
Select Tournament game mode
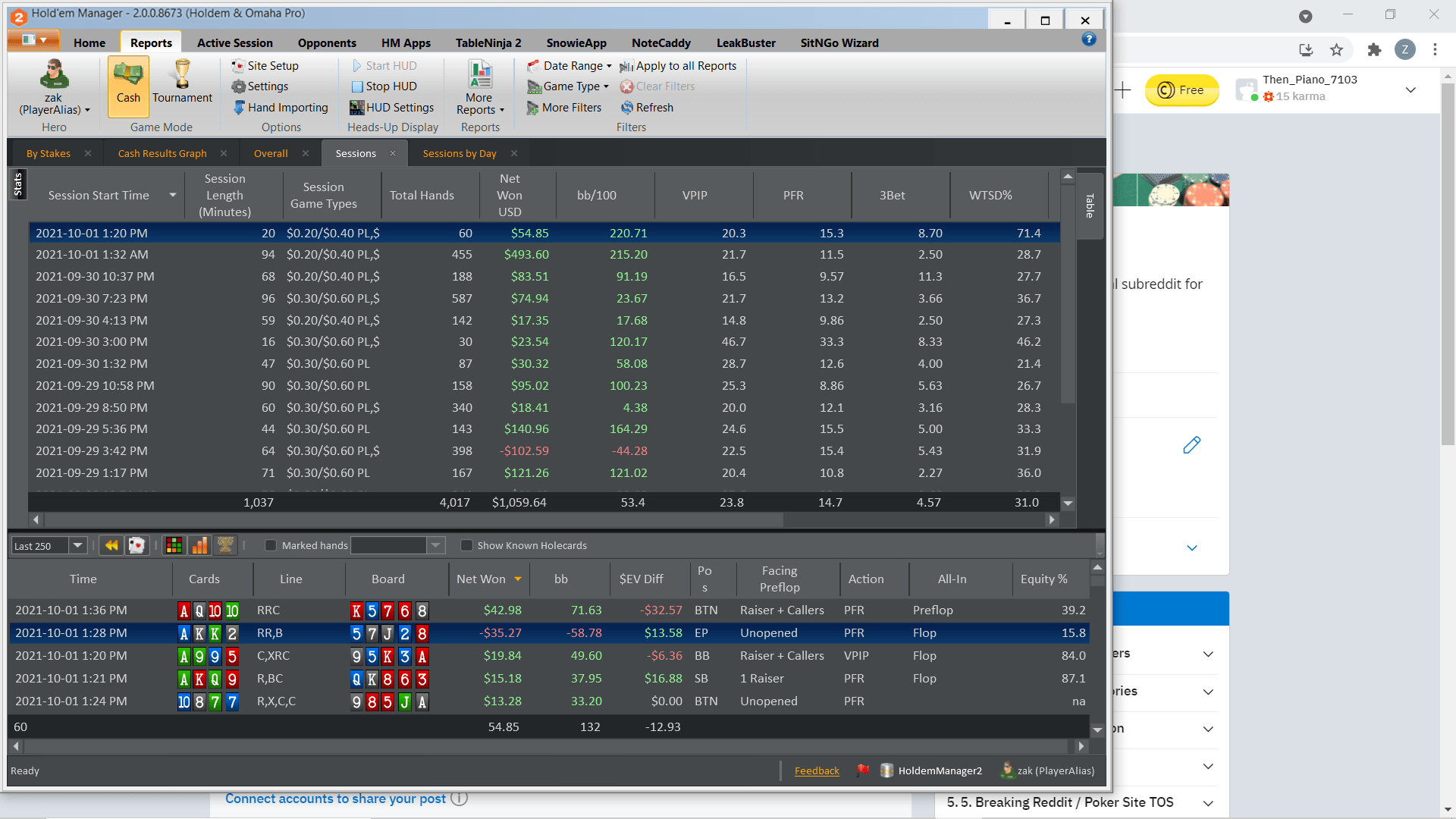[182, 84]
